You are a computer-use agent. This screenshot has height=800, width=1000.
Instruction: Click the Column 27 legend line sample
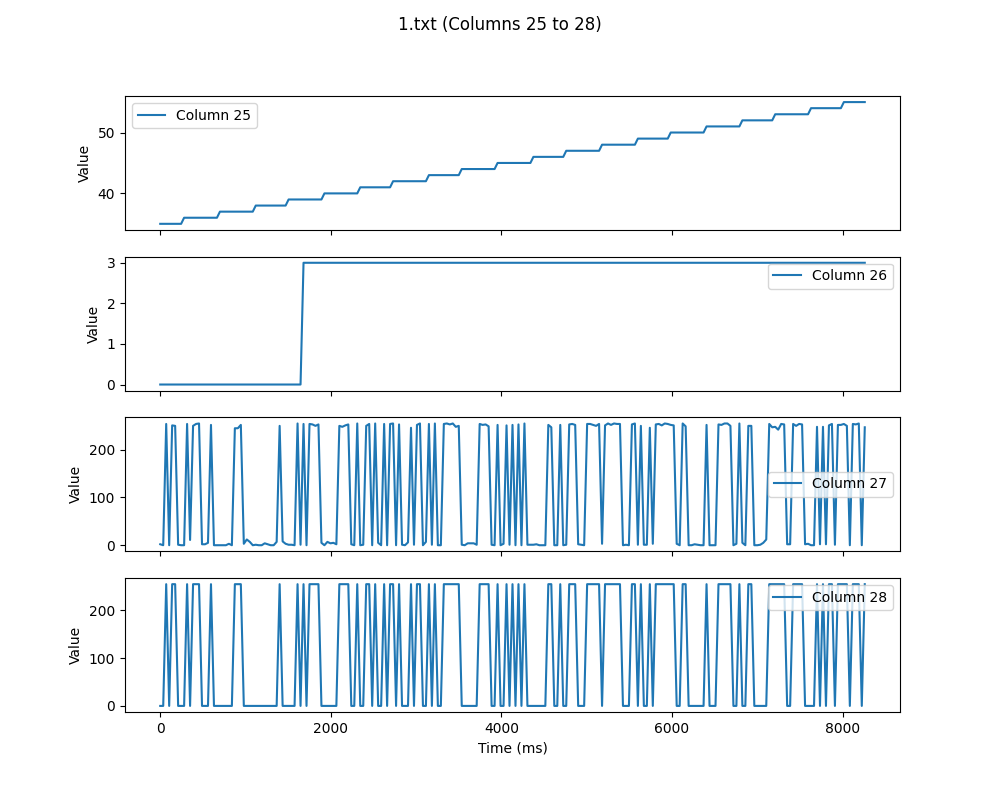click(789, 483)
